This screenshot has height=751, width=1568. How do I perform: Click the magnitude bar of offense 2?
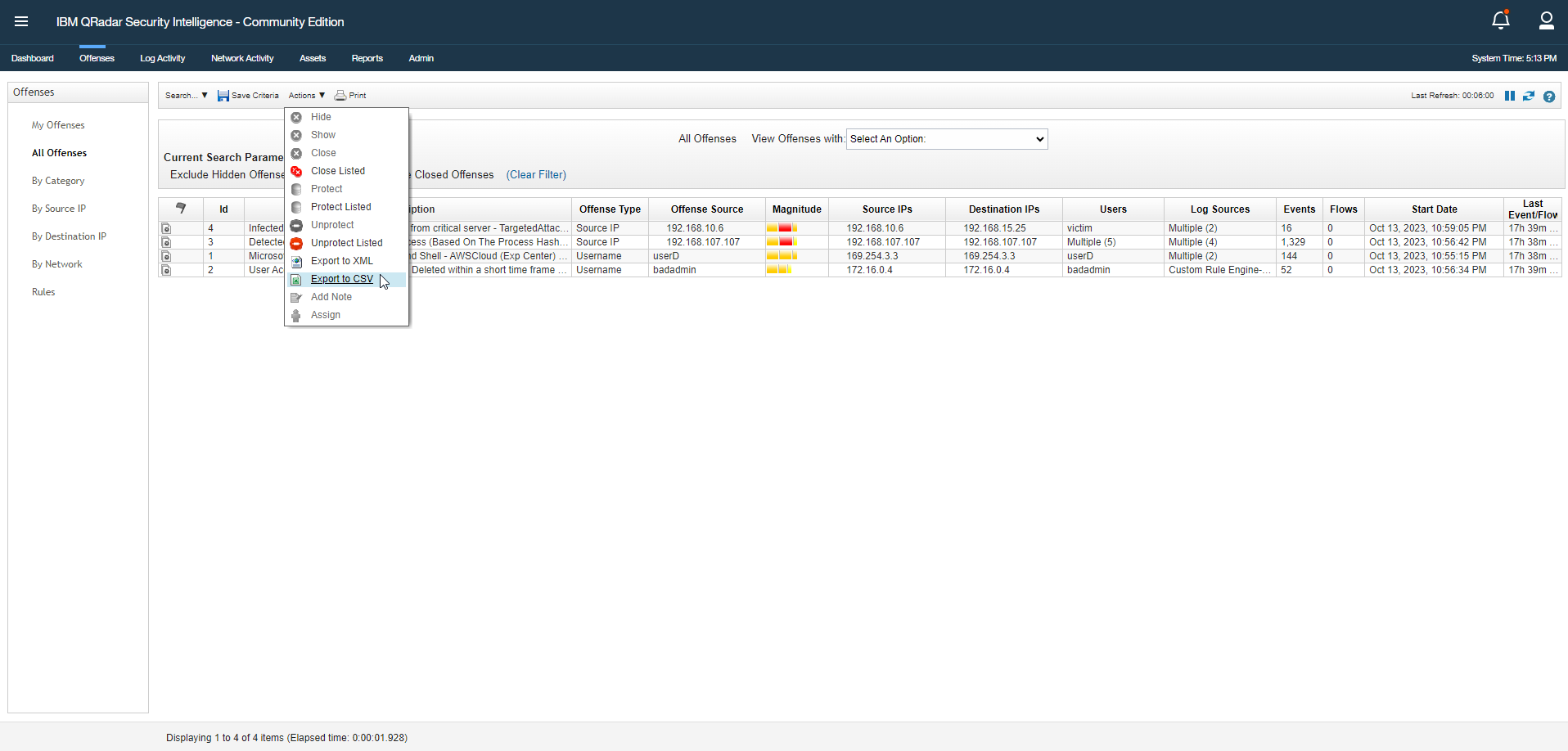[779, 270]
